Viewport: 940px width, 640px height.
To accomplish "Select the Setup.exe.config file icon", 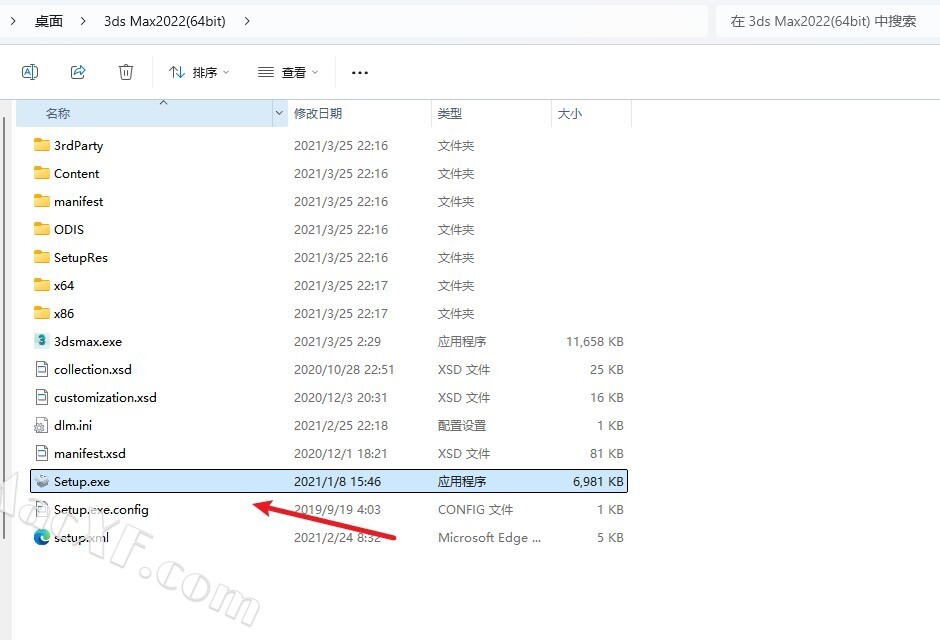I will pyautogui.click(x=41, y=509).
